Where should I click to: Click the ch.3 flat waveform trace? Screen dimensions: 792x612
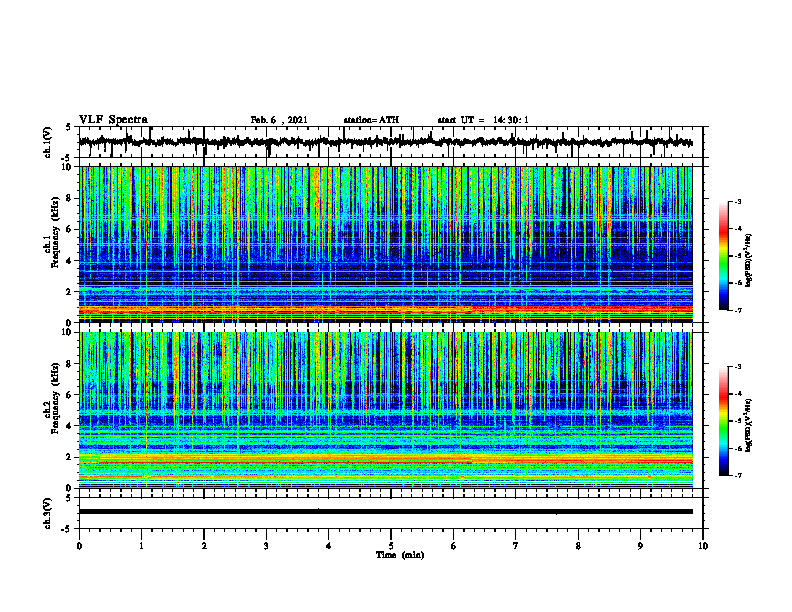(385, 512)
